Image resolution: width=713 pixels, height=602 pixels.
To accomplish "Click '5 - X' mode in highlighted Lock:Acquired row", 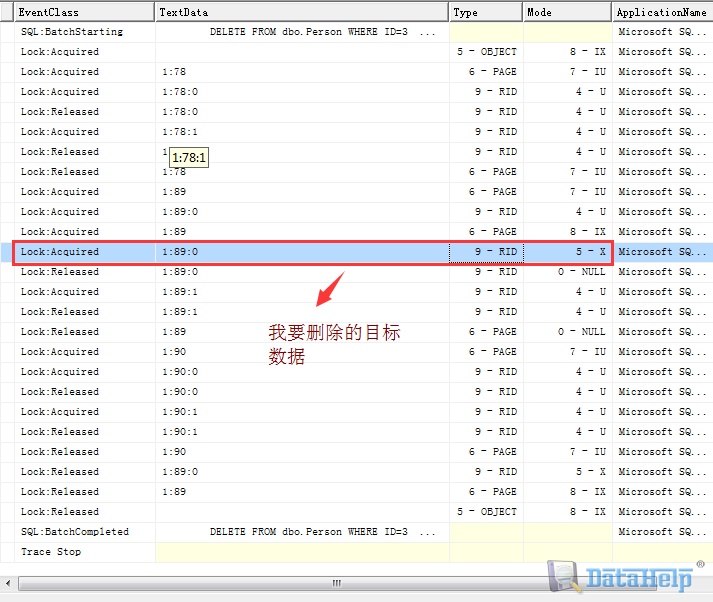I will click(590, 252).
